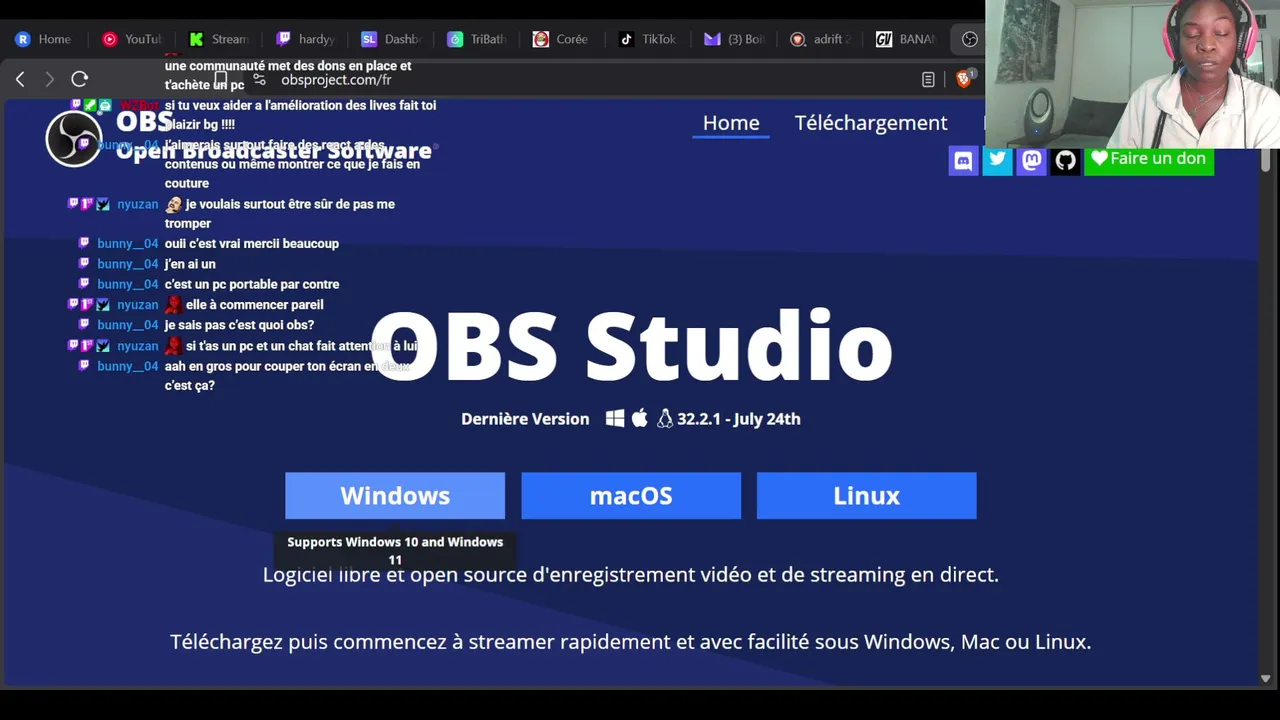Click the Linux penguin icon beside the version number
Image resolution: width=1280 pixels, height=720 pixels.
[665, 419]
